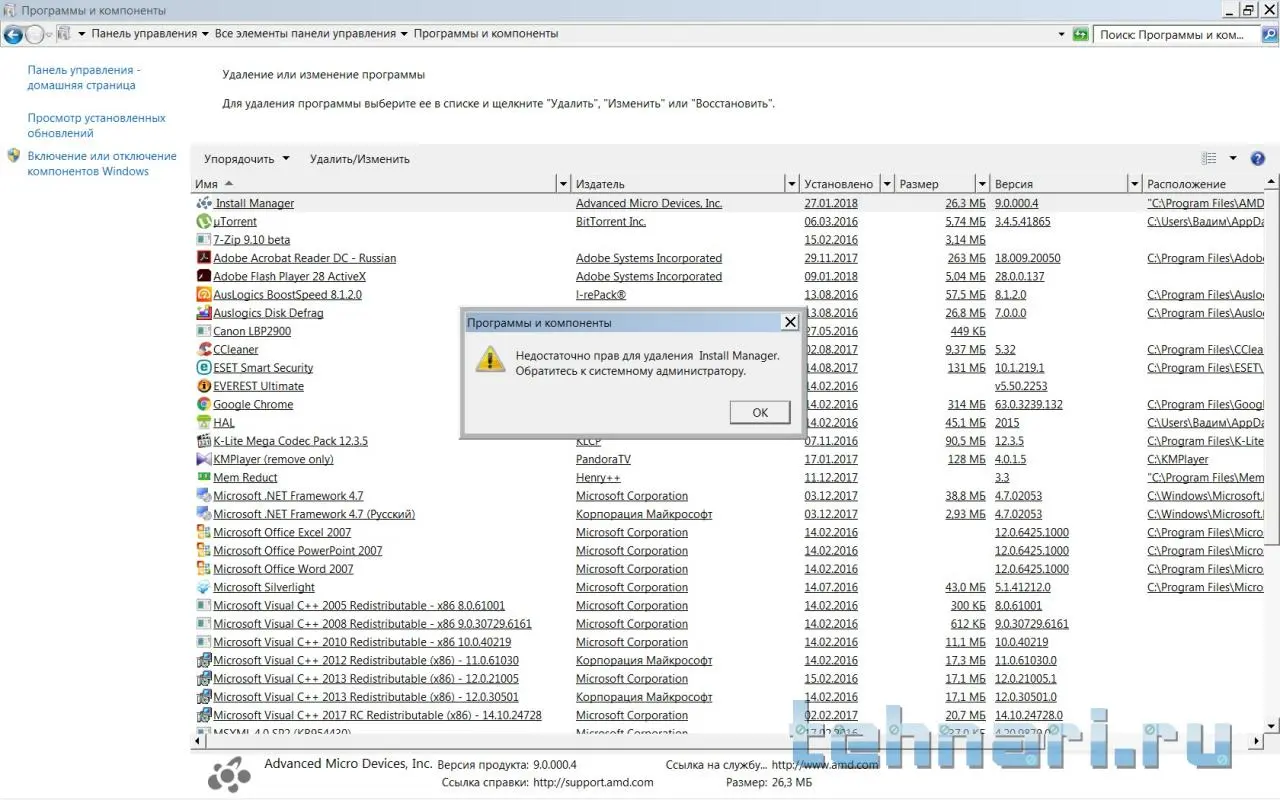The width and height of the screenshot is (1280, 800).
Task: Select the Install Manager program icon in the list
Action: (x=204, y=203)
